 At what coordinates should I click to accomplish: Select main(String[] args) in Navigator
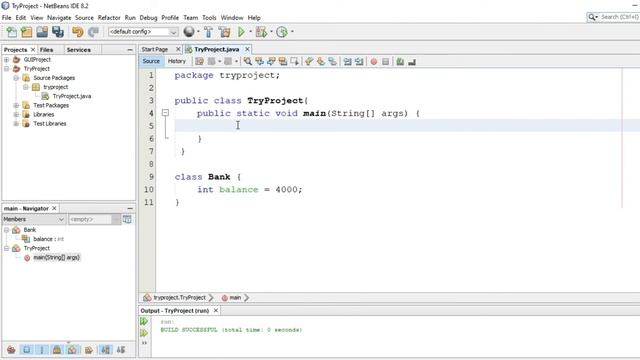(x=56, y=258)
